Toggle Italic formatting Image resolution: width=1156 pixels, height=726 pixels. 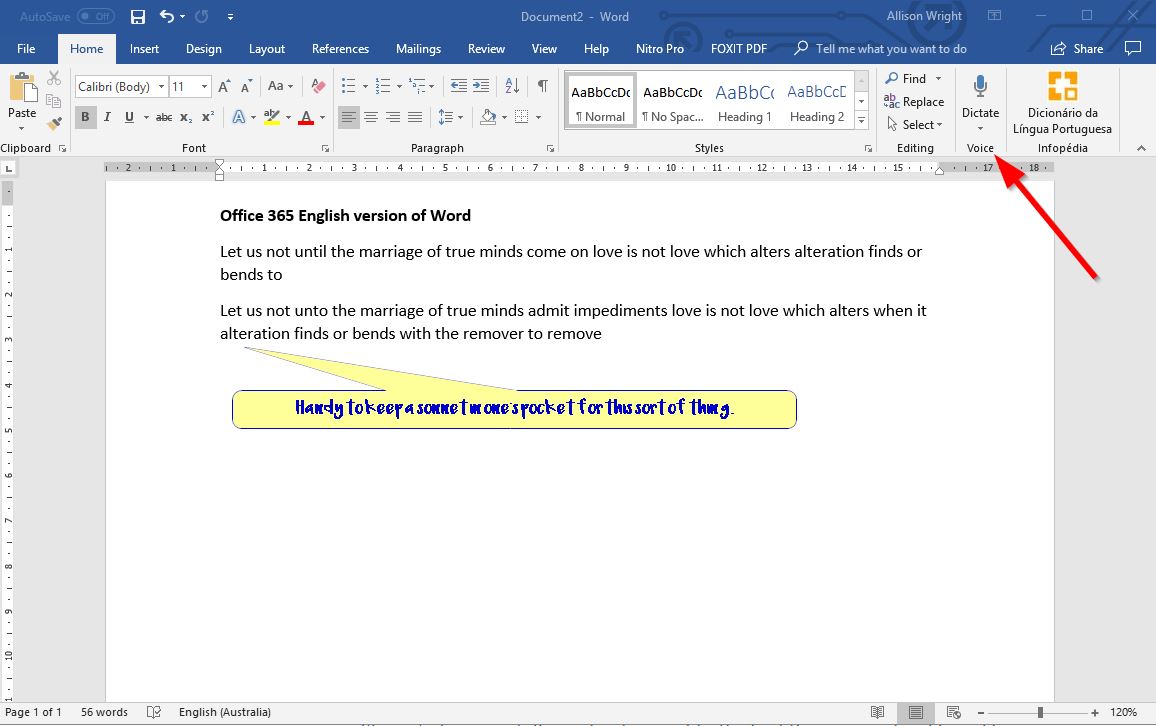108,117
